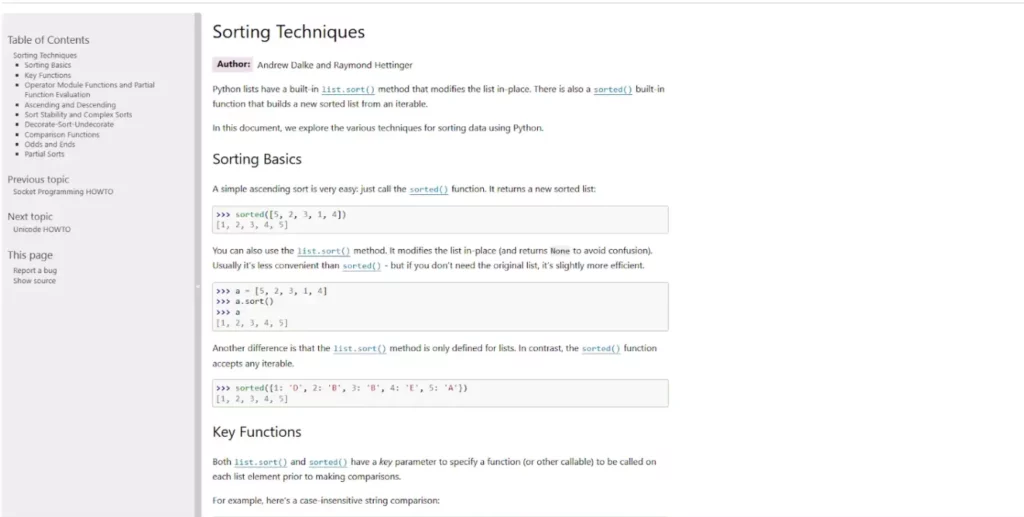Jump to Ascending and Descending section

pyautogui.click(x=70, y=104)
